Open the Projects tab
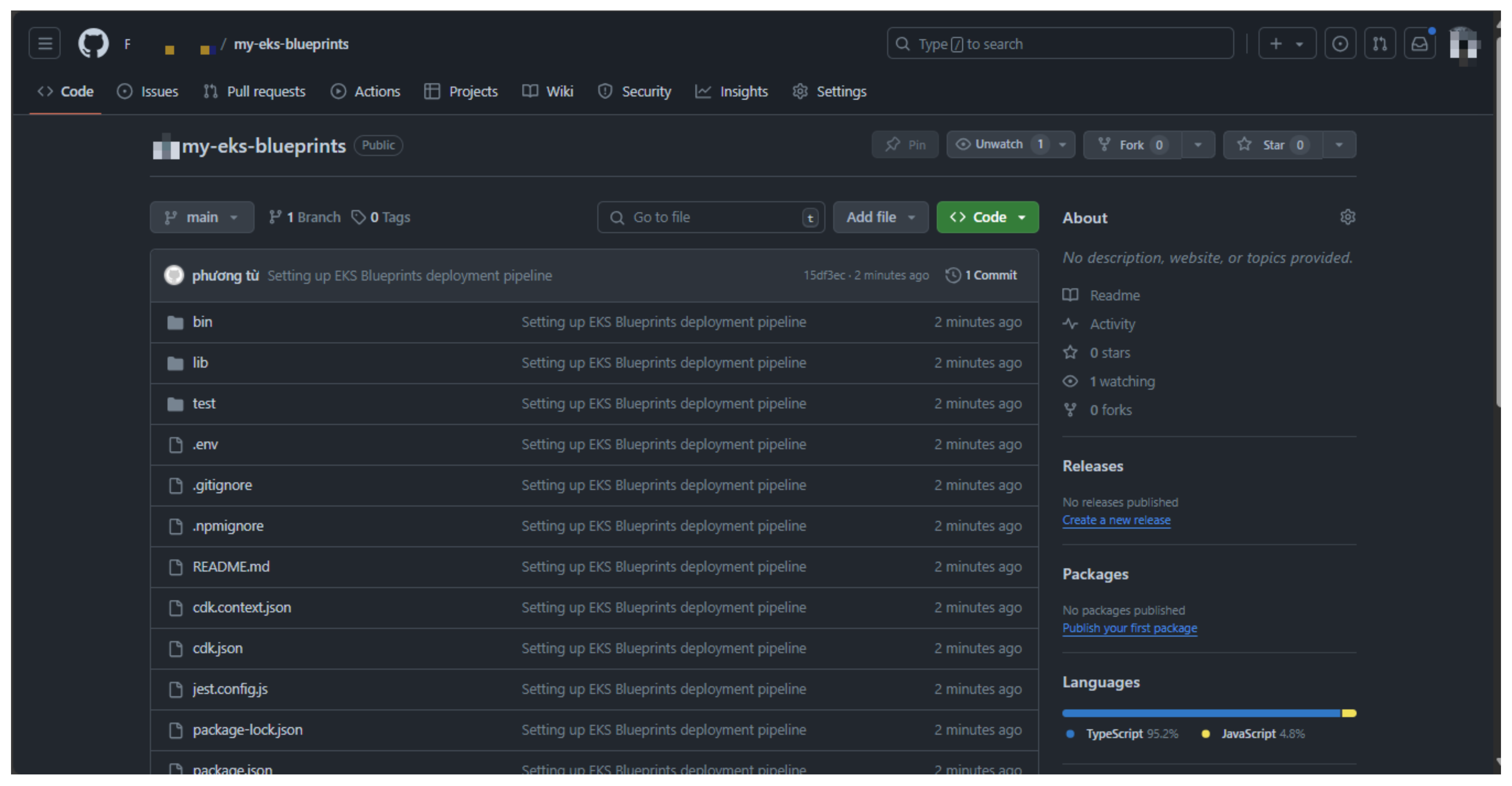The image size is (1512, 786). tap(461, 91)
